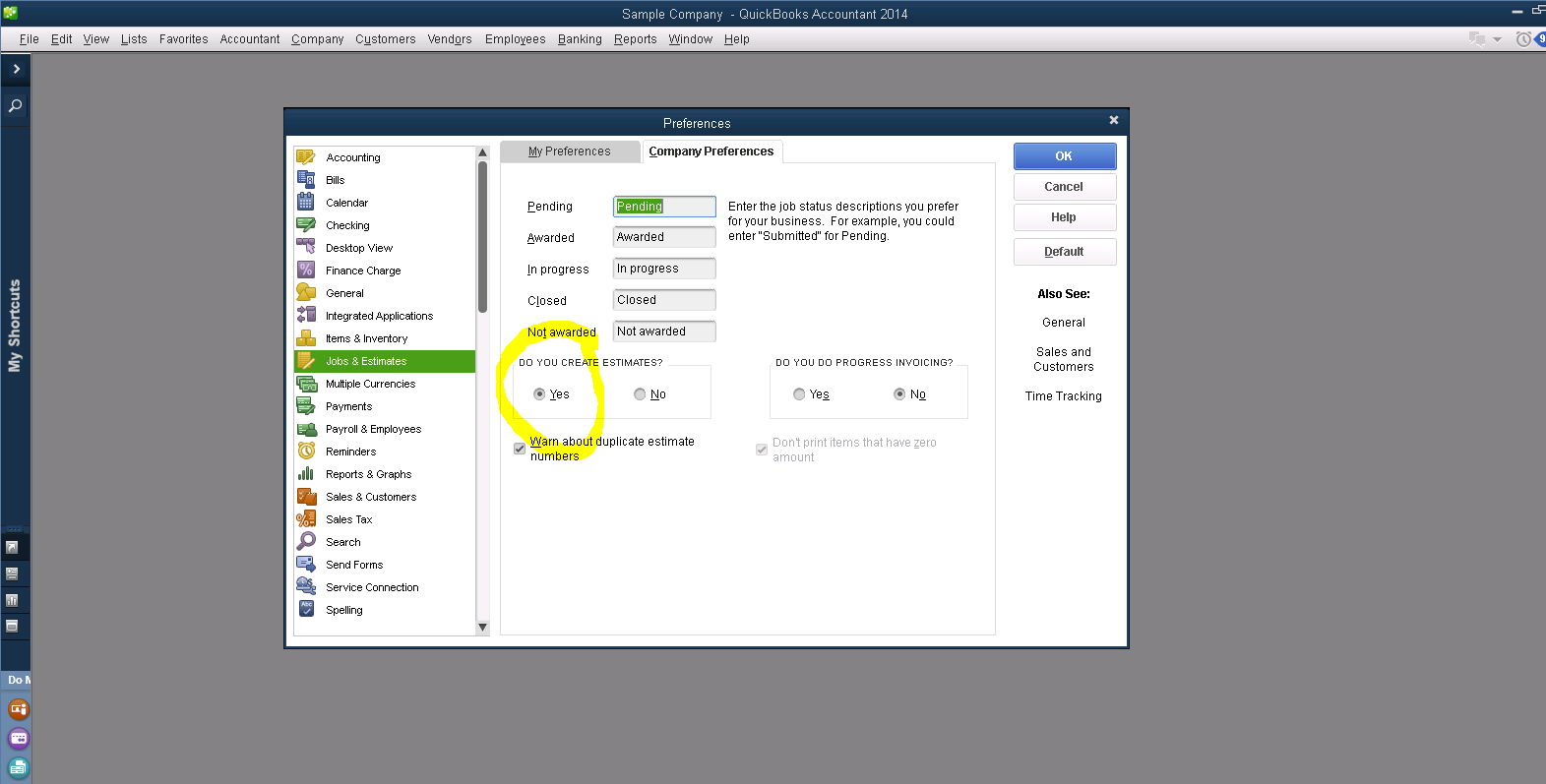The image size is (1546, 784).
Task: Open the Banking menu
Action: [580, 39]
